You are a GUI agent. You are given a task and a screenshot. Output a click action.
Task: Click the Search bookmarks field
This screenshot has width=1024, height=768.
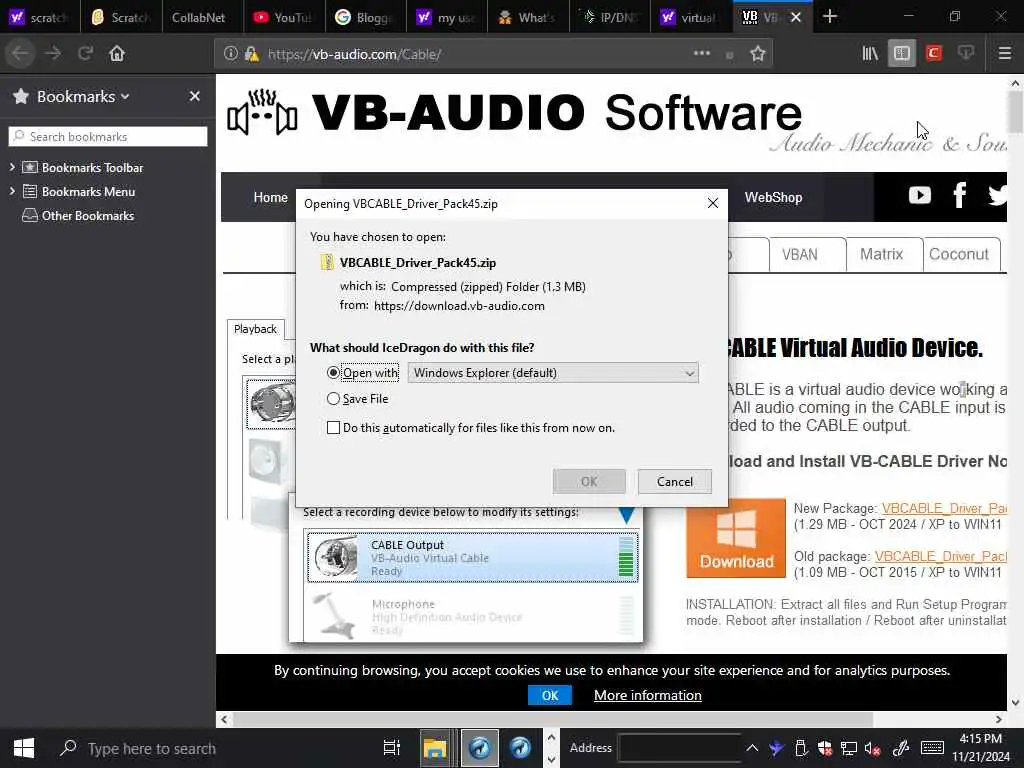(x=108, y=136)
